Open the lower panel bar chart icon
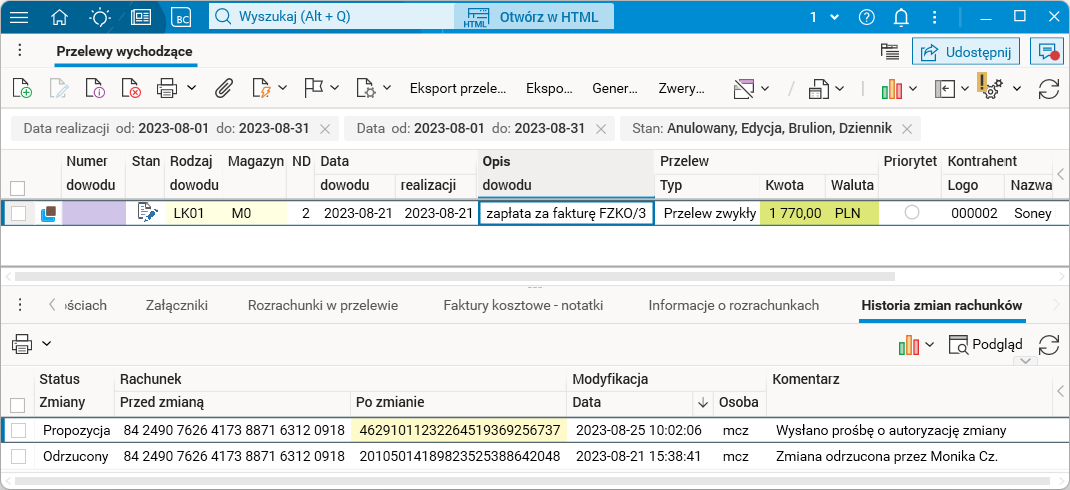Viewport: 1070px width, 490px height. click(909, 345)
